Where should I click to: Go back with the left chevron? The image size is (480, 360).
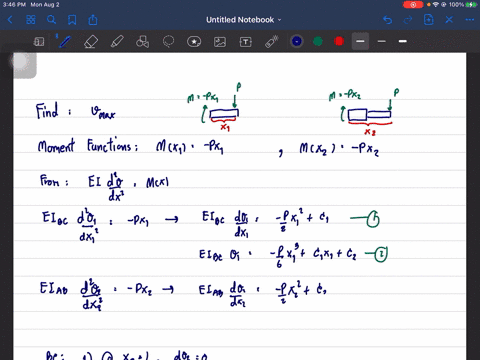click(10, 20)
